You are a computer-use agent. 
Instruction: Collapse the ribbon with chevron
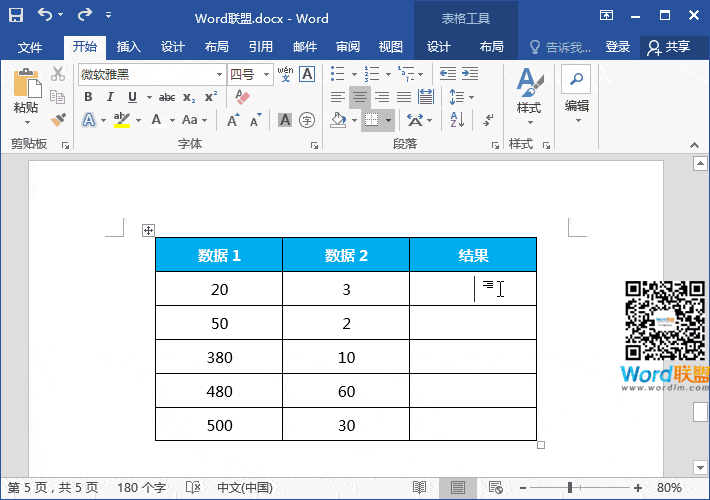(694, 145)
